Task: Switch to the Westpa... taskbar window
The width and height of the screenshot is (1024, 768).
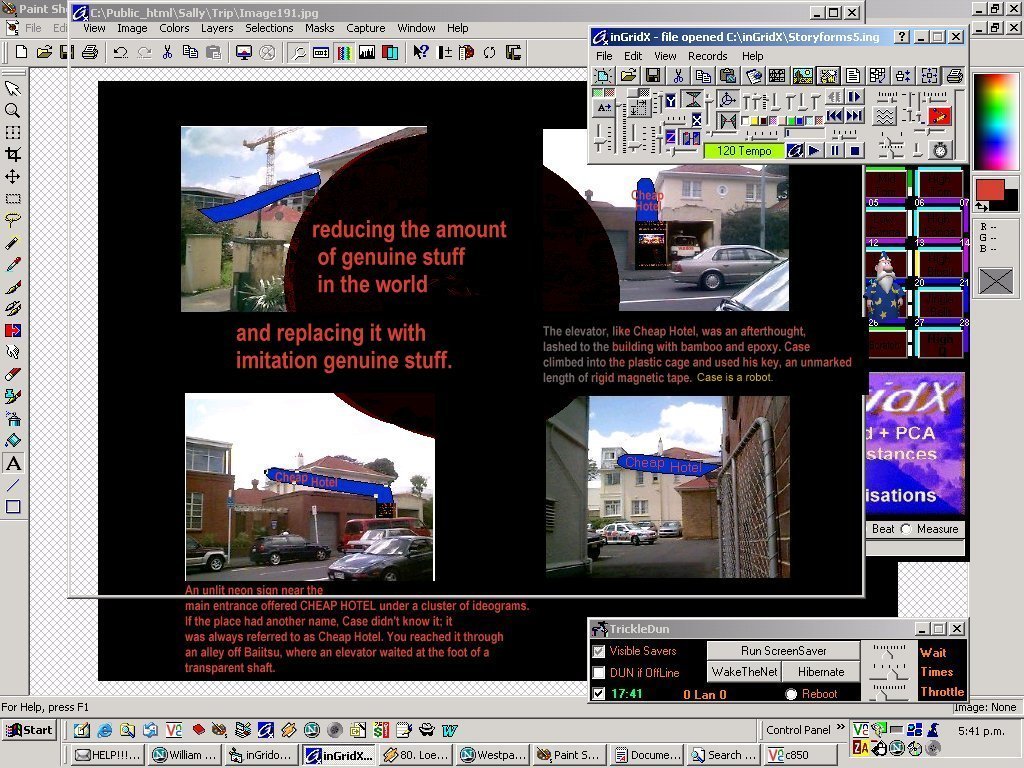Action: tap(494, 755)
